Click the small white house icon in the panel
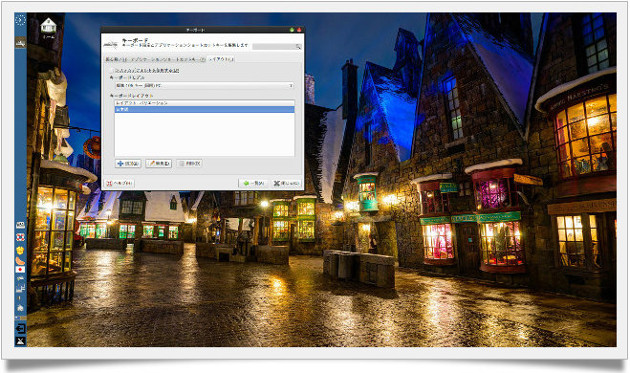This screenshot has width=630, height=373. point(20,307)
